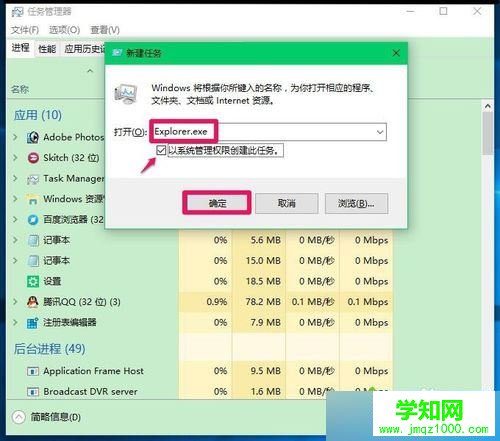
Task: Click 15.0 MB memory cell
Action: click(263, 260)
